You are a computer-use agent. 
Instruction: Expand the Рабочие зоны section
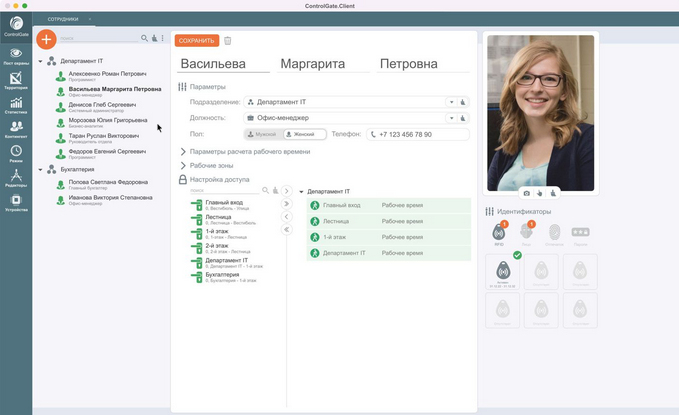pos(214,165)
